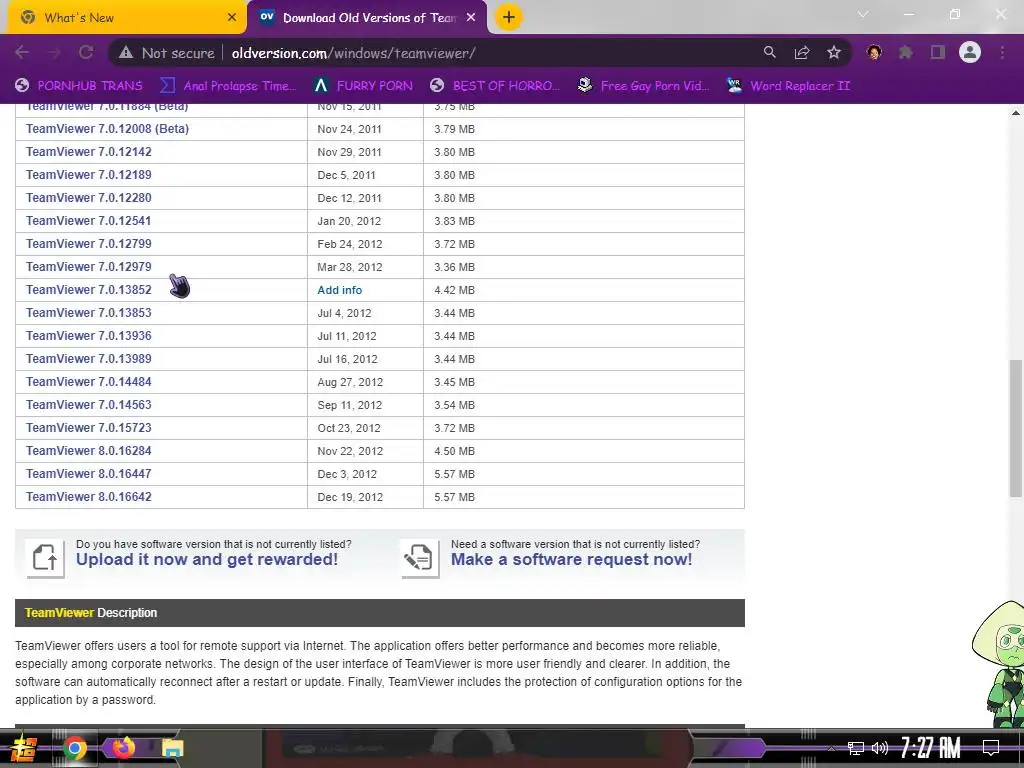Screen dimensions: 1024x768
Task: Open the Chrome three-dot menu
Action: coord(1002,53)
